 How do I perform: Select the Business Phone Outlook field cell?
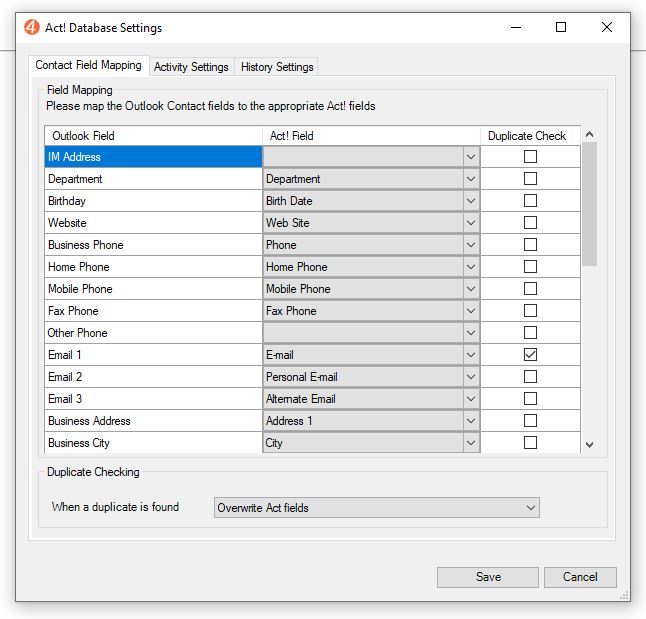(153, 245)
